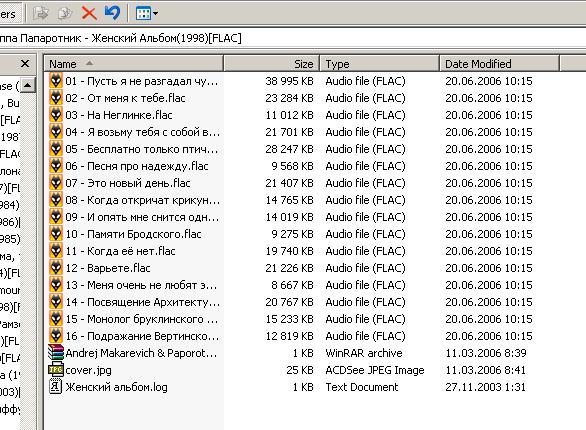The height and width of the screenshot is (430, 586).
Task: Select file 14 - Посвящение Архитекту
Action: [142, 302]
